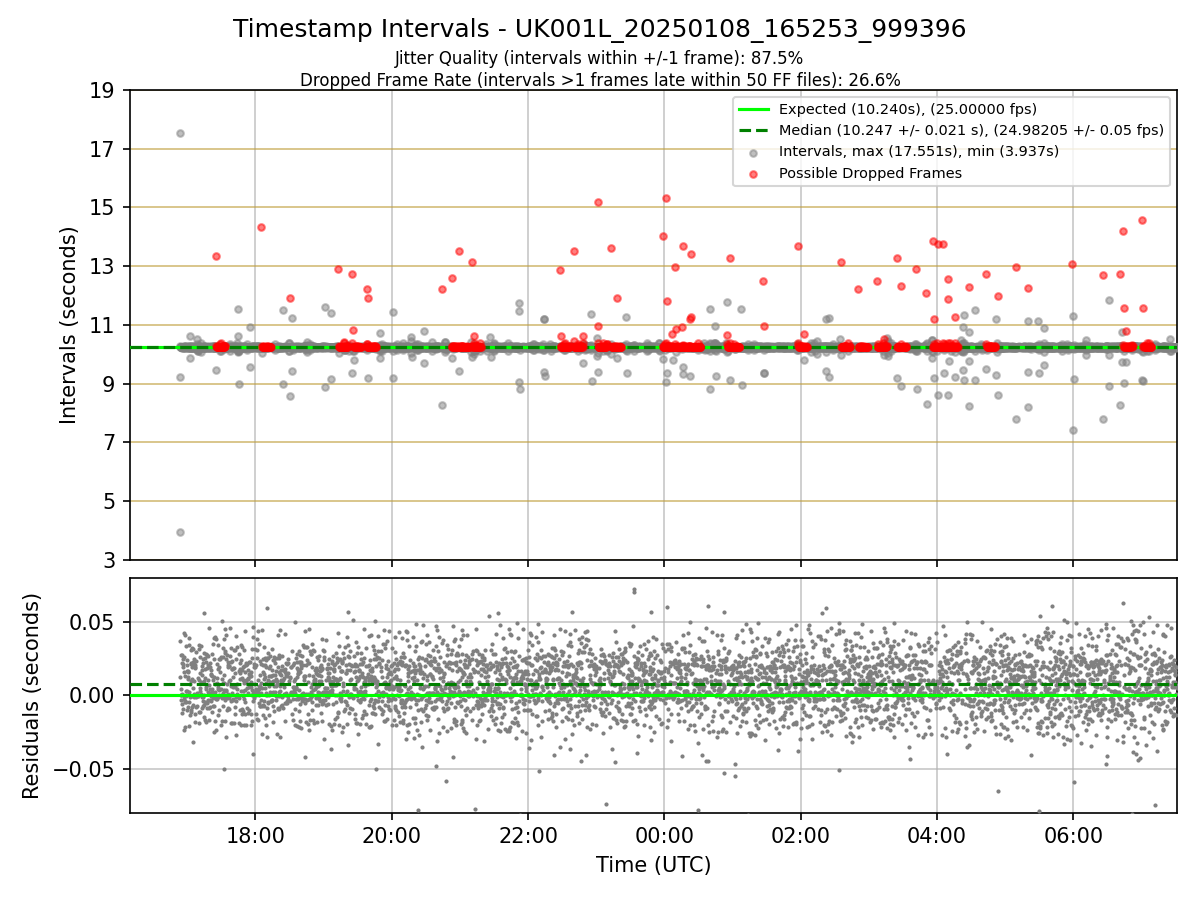Select 'Possible Dropped Frames' legend entry
The height and width of the screenshot is (900, 1200).
coord(870,173)
